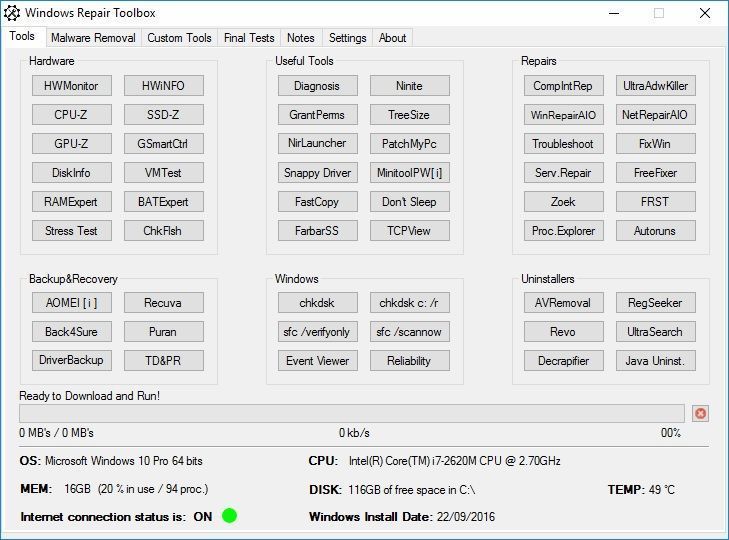This screenshot has height=540, width=729.
Task: Launch Ninite installer
Action: tap(410, 86)
